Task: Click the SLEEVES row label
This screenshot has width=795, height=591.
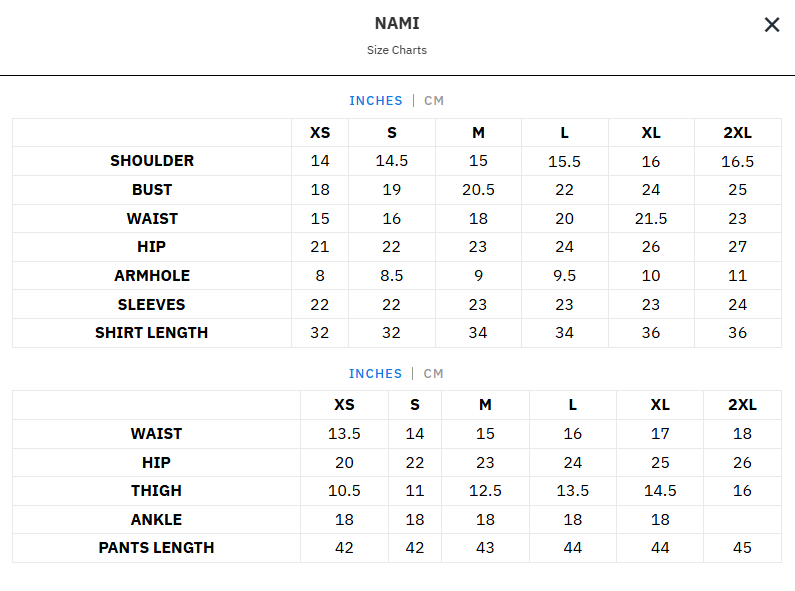Action: 152,305
